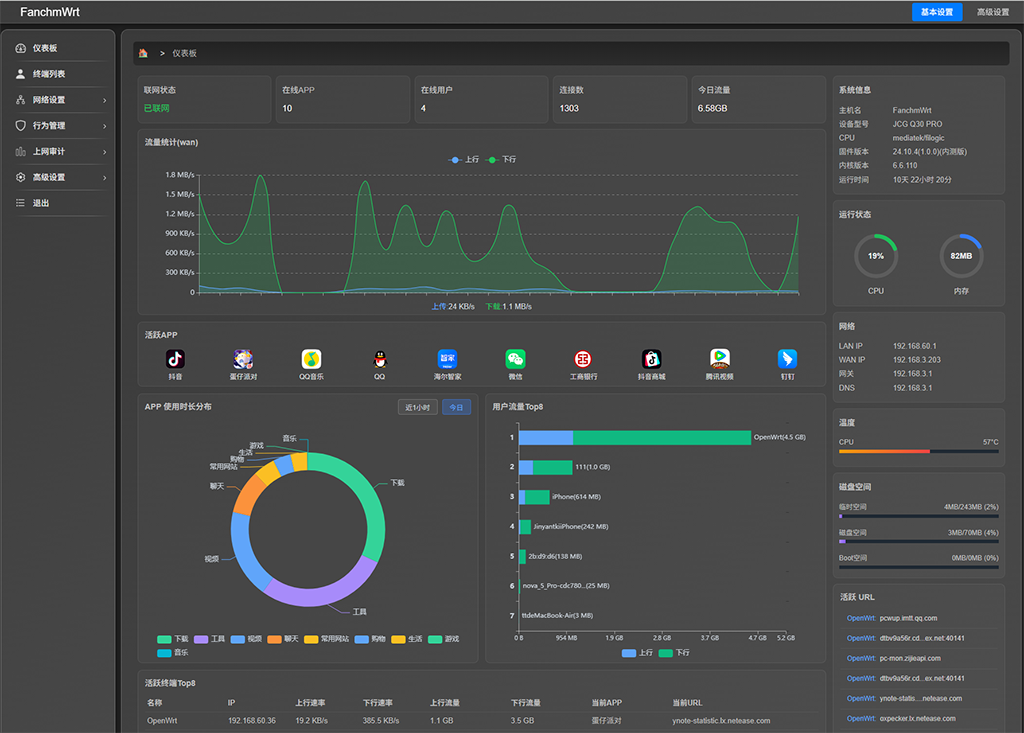
Task: Open the 工商银行 bank icon
Action: pyautogui.click(x=583, y=359)
